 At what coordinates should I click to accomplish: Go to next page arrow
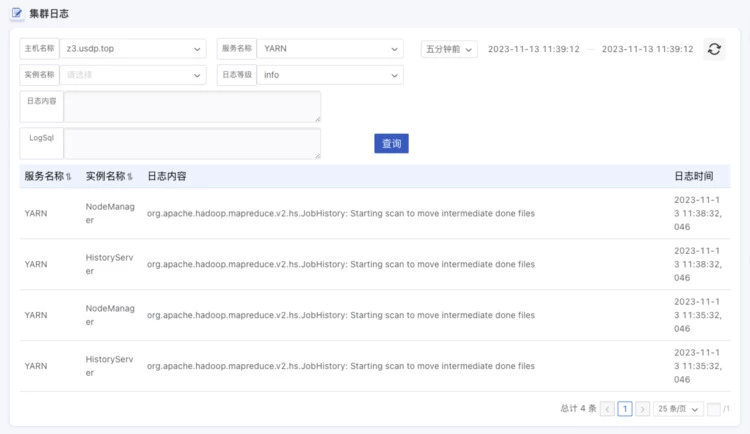(x=642, y=409)
